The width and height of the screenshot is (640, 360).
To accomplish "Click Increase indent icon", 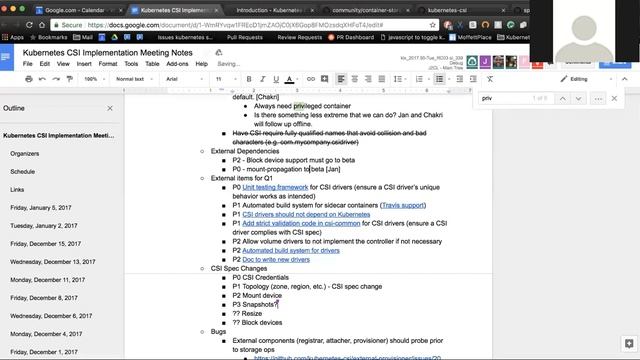I will [473, 79].
